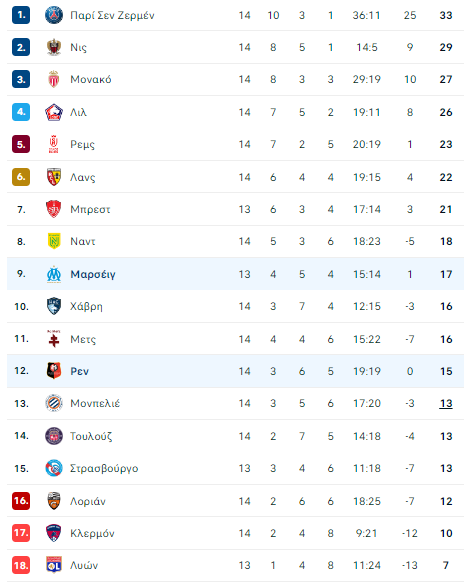Click the dark blue rank 1 badge

(x=21, y=15)
